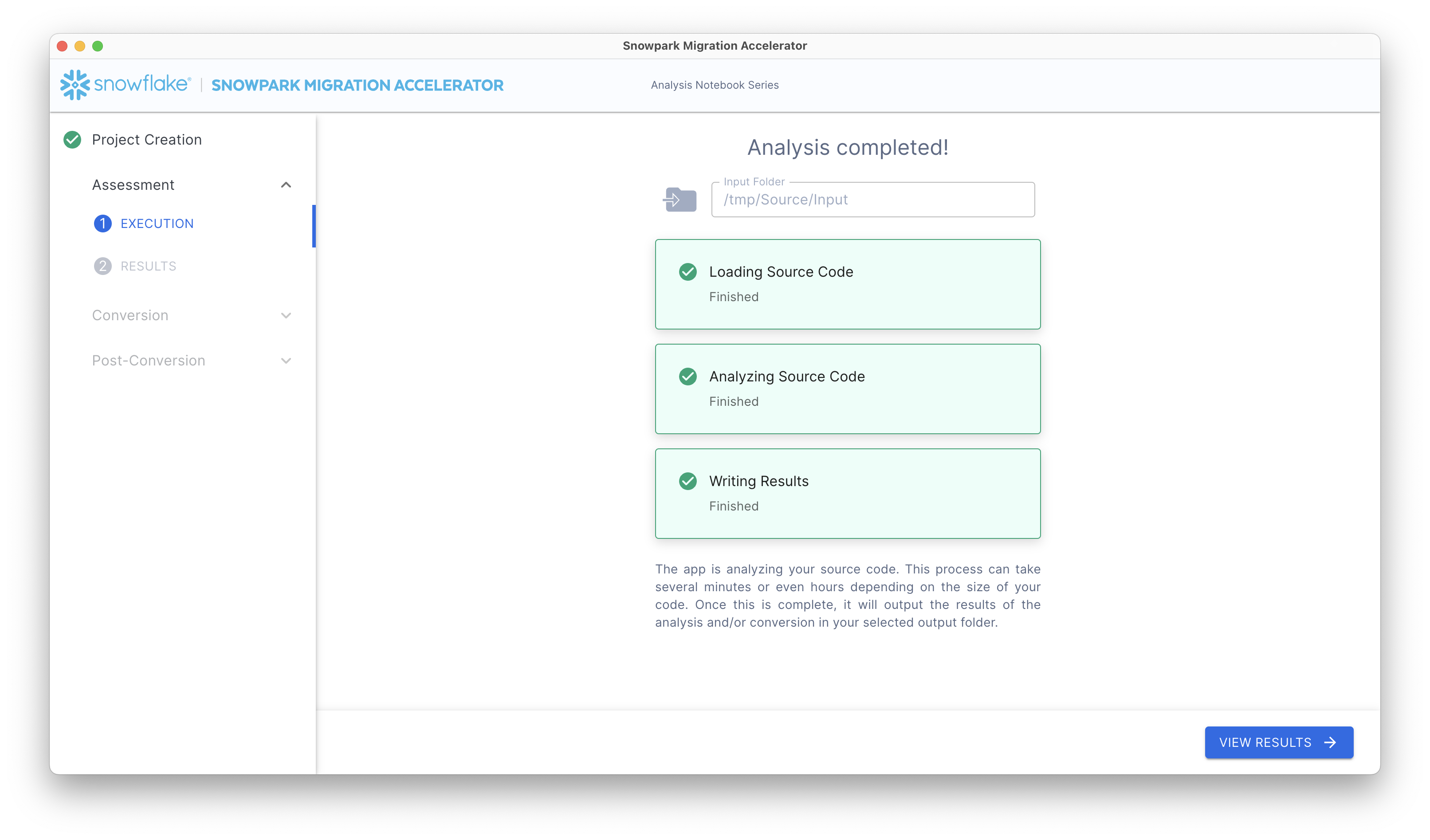This screenshot has width=1430, height=840.
Task: Collapse the Assessment section
Action: (286, 185)
